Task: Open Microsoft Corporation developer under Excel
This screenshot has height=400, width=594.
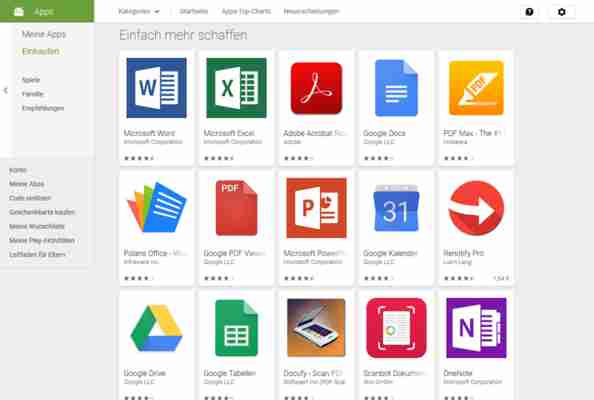Action: (x=233, y=142)
